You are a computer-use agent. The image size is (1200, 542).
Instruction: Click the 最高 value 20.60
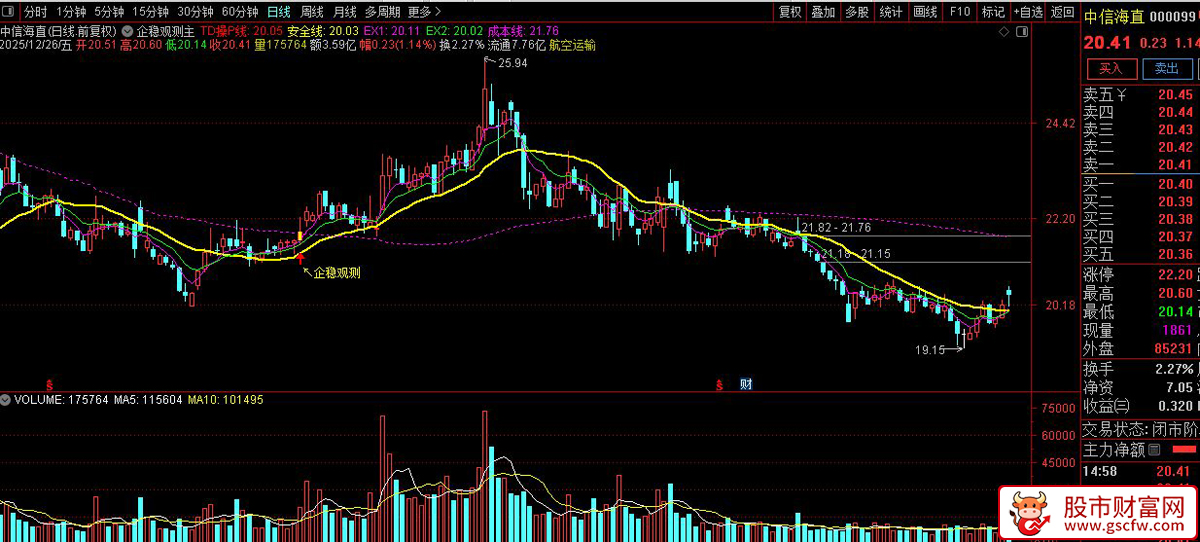coord(1175,293)
